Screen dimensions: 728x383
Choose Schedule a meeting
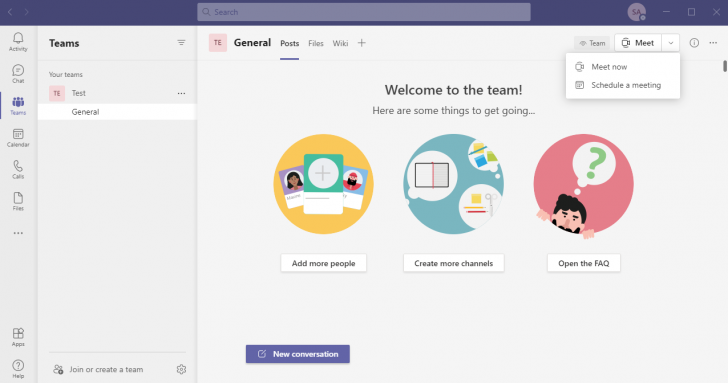[623, 85]
